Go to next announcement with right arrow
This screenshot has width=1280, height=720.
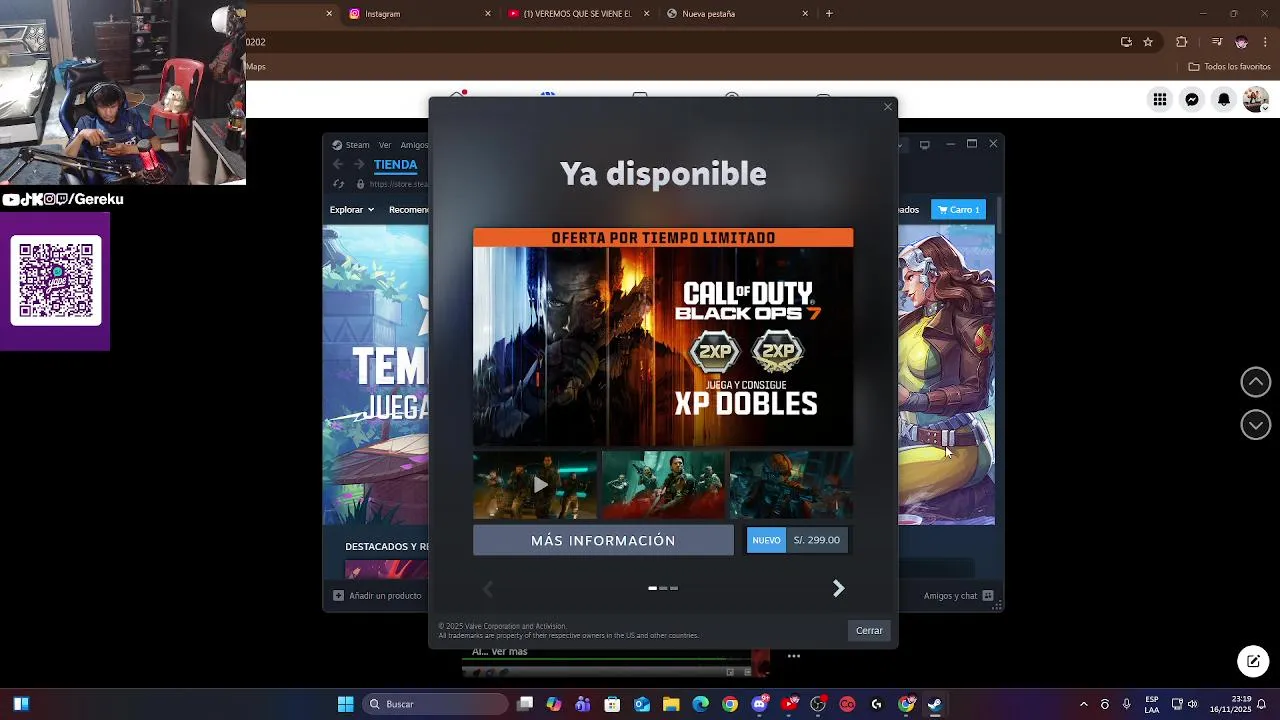[839, 589]
